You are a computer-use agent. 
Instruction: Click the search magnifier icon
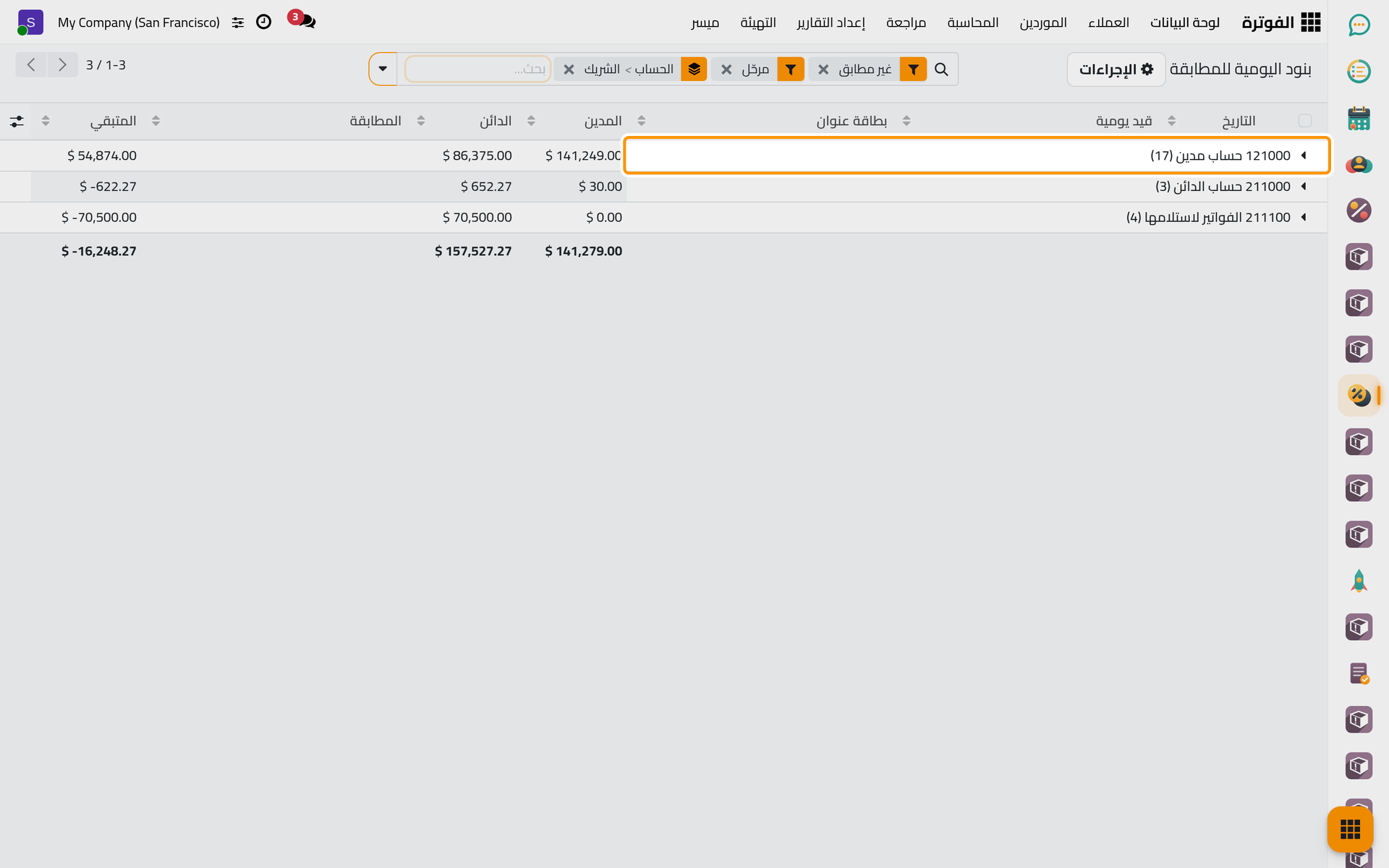941,69
